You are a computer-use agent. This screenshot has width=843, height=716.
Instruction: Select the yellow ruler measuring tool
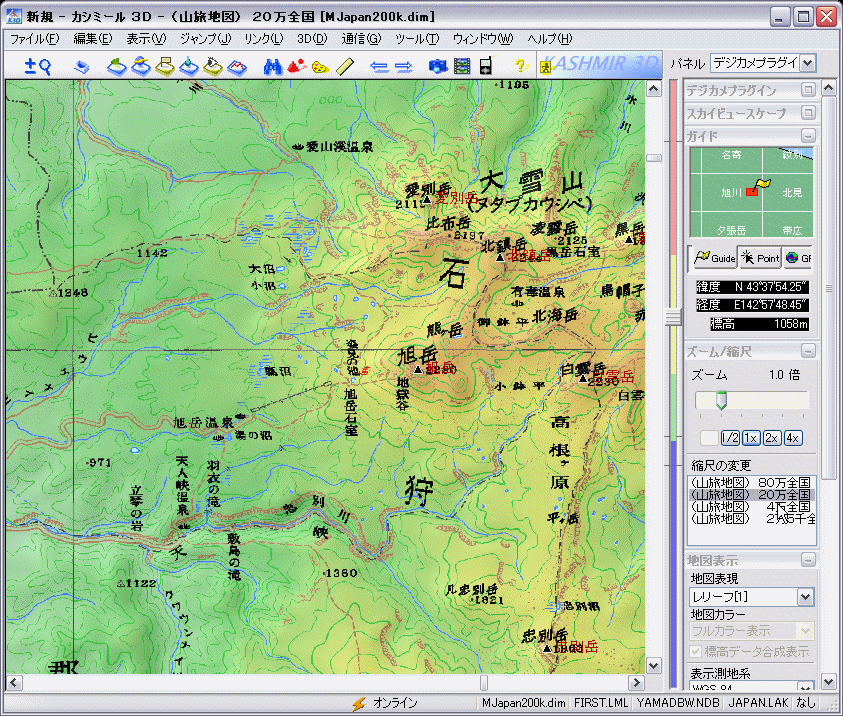point(345,66)
